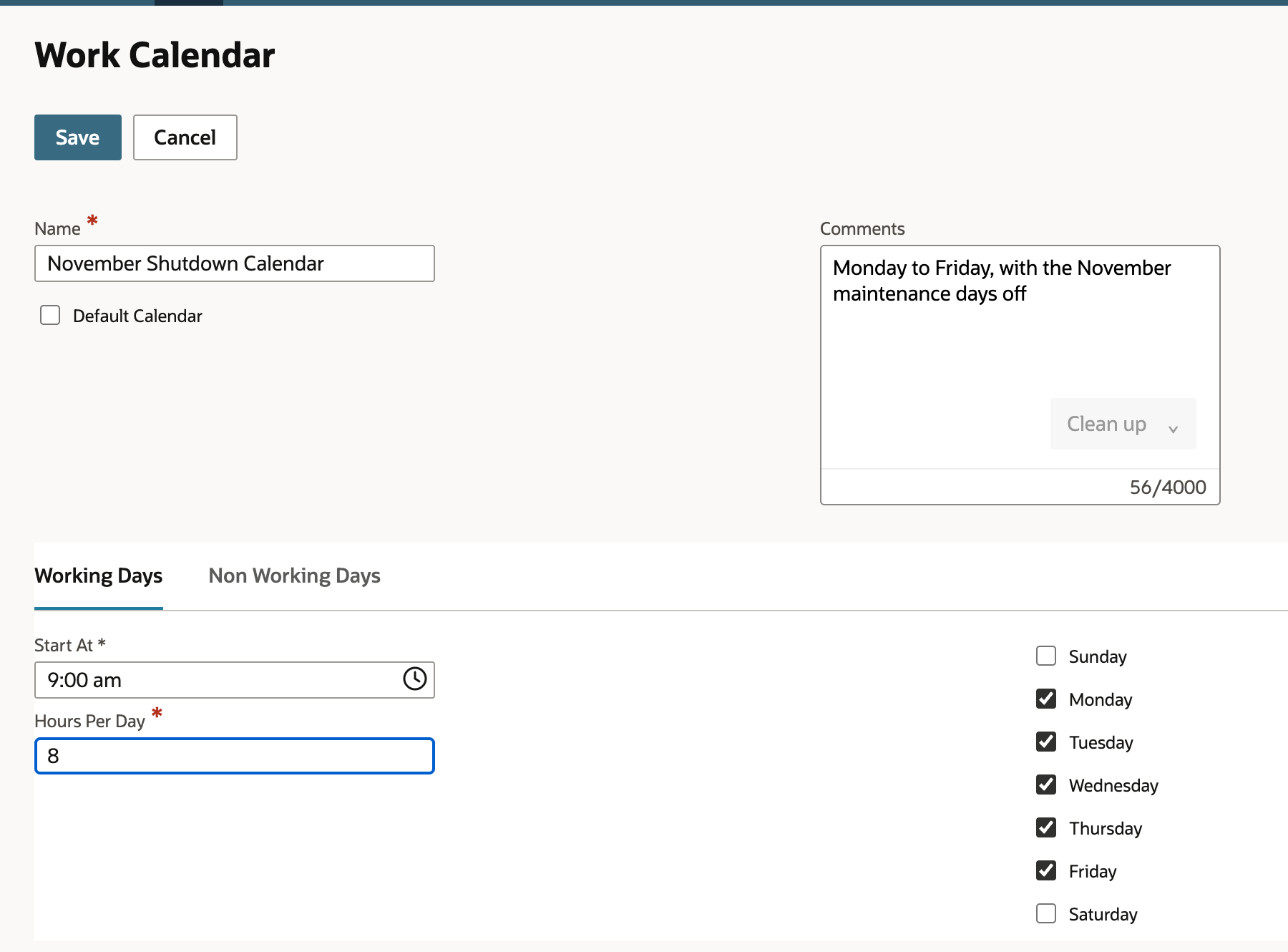Cancel editing the work calendar
This screenshot has width=1288, height=952.
[185, 137]
